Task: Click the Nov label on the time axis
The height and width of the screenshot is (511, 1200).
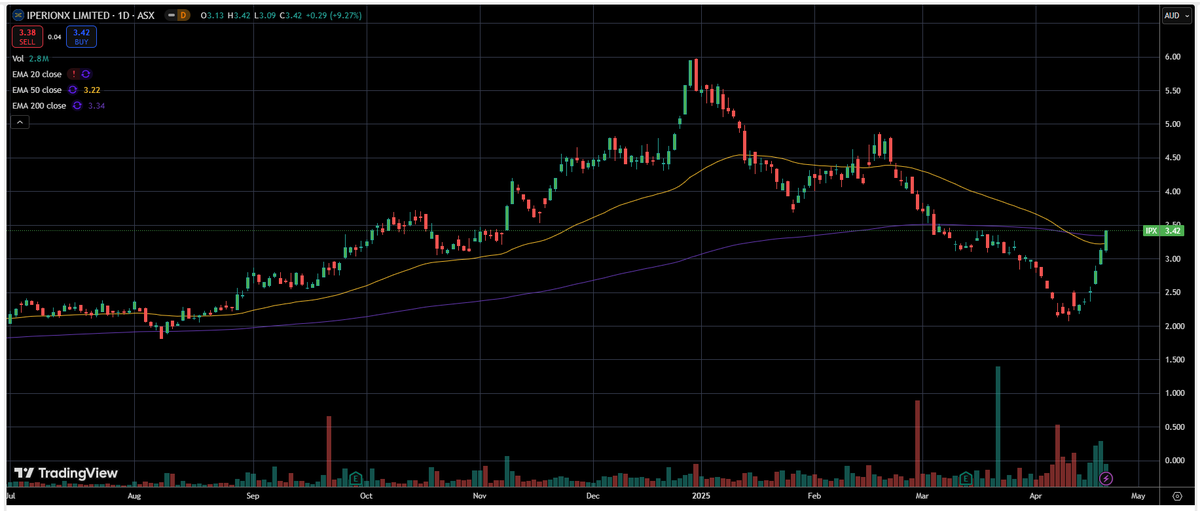Action: (x=478, y=496)
